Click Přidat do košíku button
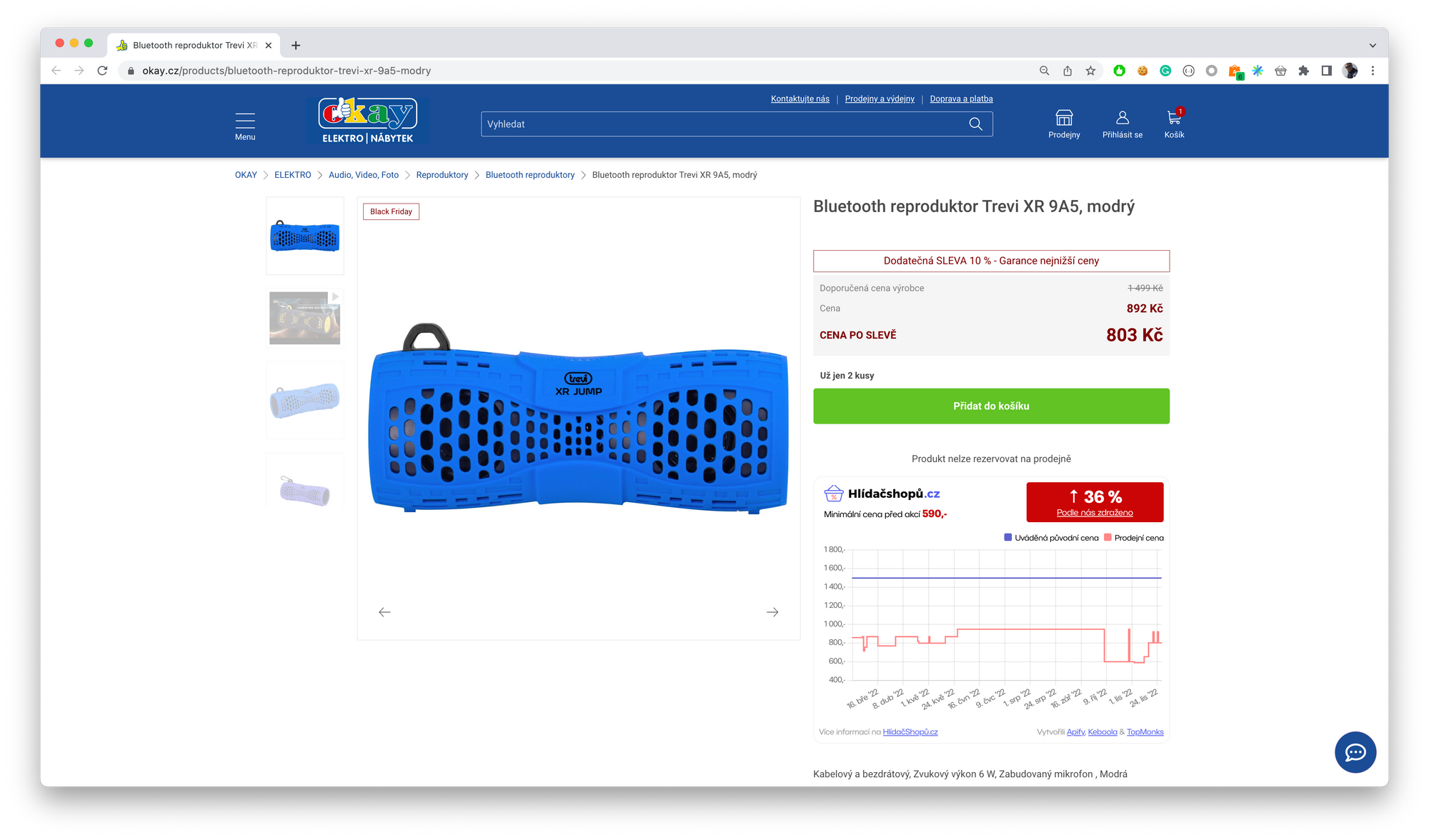1429x840 pixels. point(991,406)
